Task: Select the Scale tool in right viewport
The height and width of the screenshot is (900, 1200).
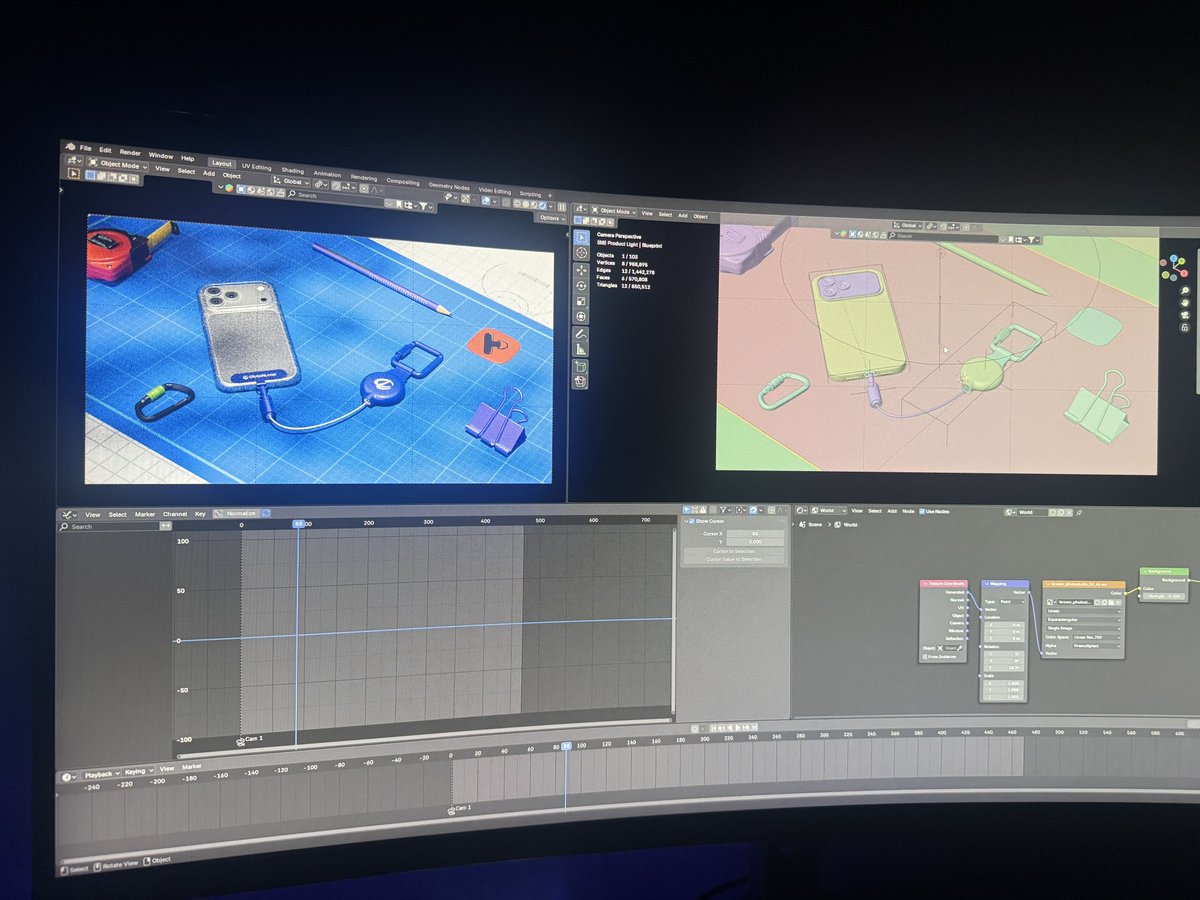Action: click(x=581, y=301)
